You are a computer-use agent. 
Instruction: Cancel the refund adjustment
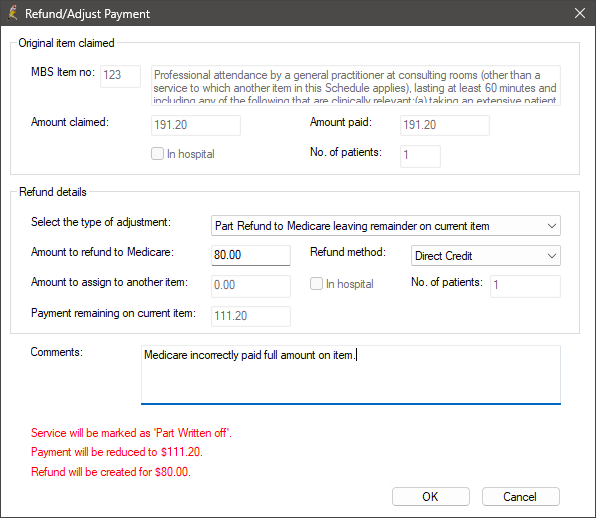coord(521,496)
